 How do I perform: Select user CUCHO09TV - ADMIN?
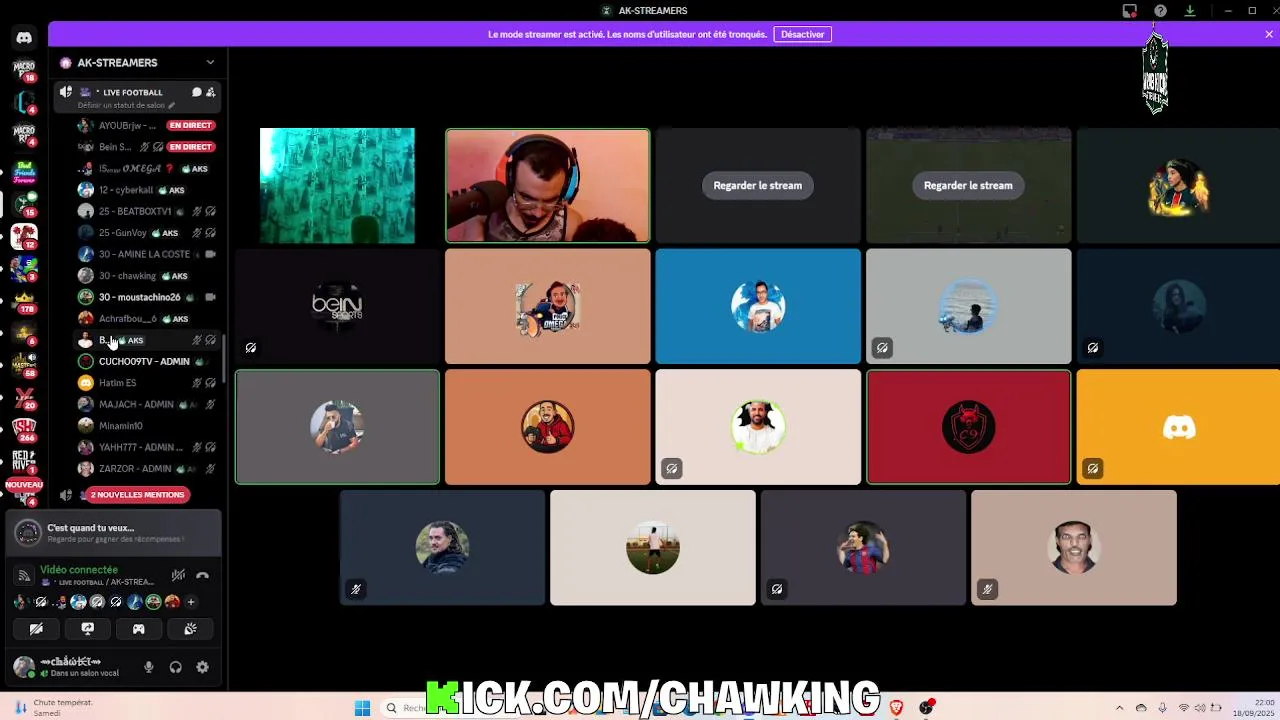click(147, 361)
